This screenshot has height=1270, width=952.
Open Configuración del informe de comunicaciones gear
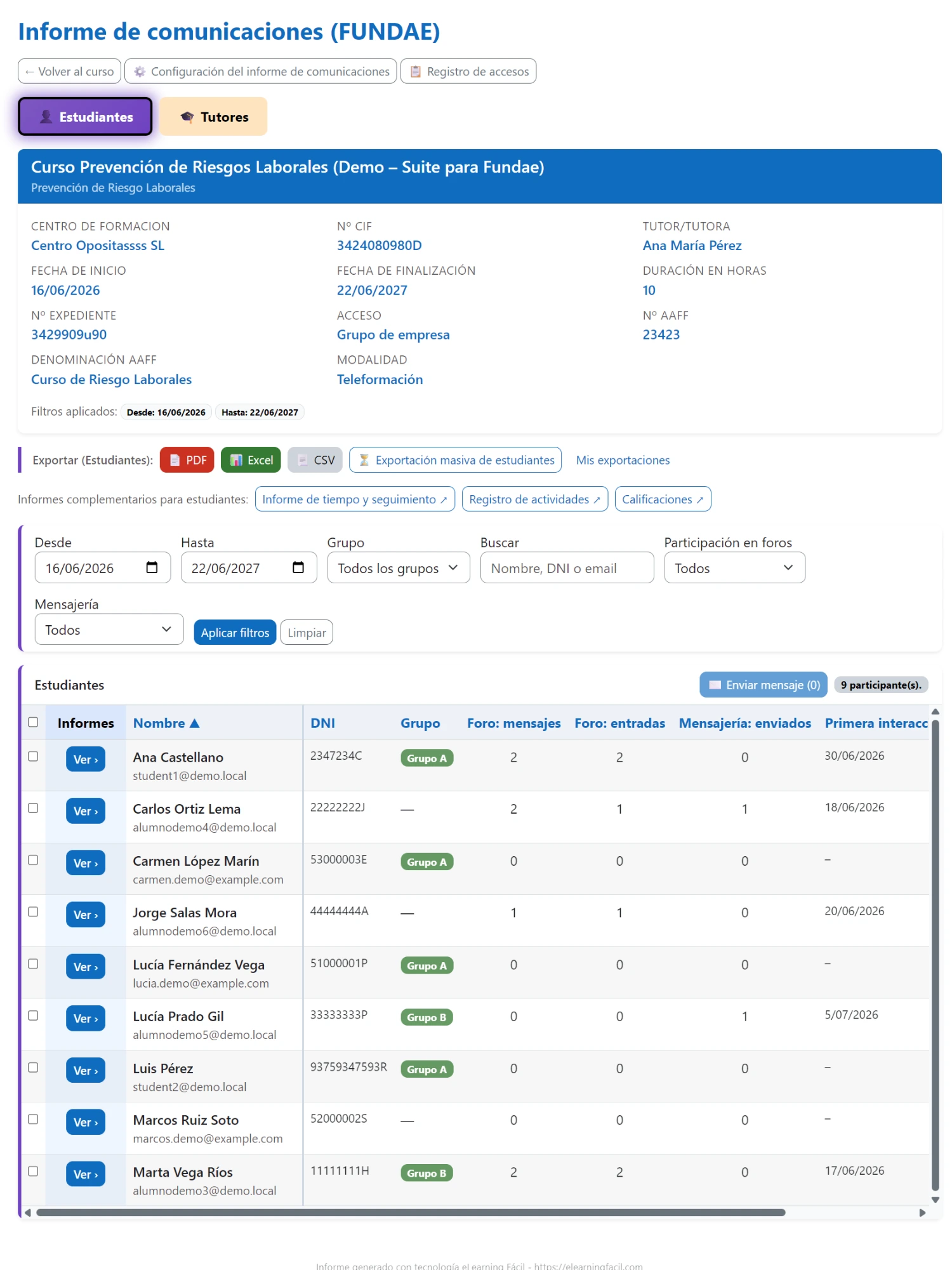pyautogui.click(x=261, y=72)
